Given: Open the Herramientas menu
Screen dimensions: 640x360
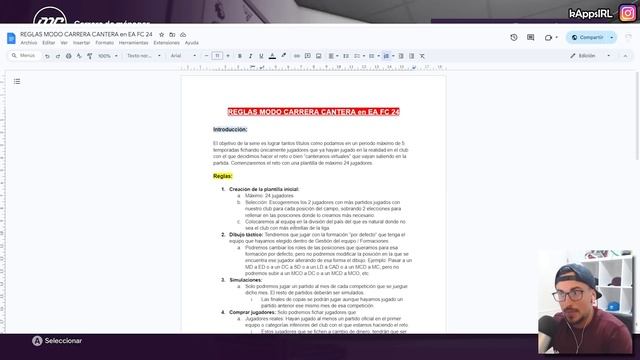Looking at the screenshot, I should 133,43.
